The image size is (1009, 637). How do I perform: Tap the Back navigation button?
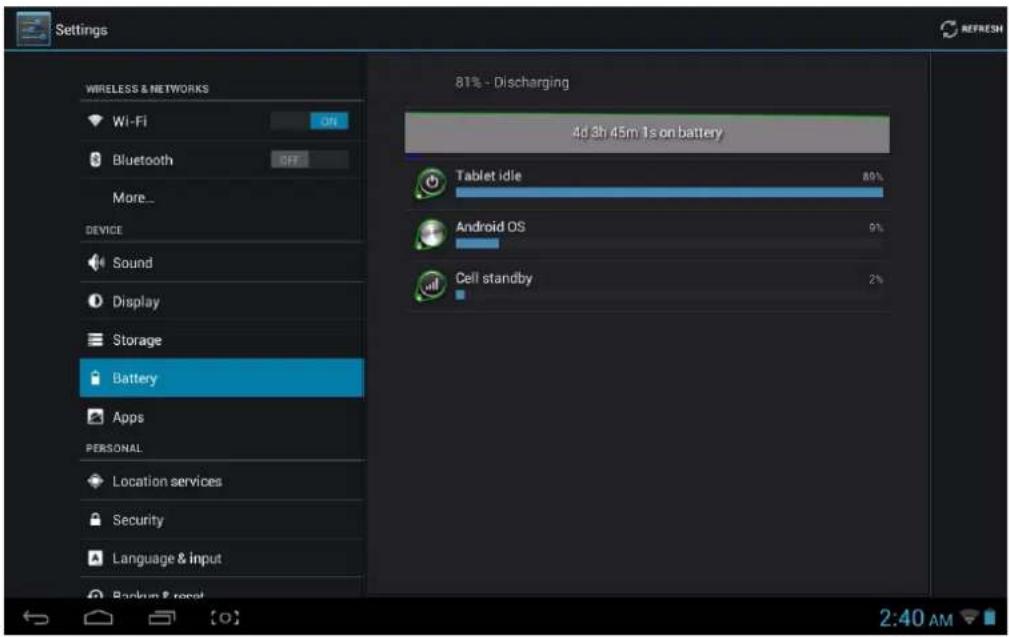[x=35, y=618]
